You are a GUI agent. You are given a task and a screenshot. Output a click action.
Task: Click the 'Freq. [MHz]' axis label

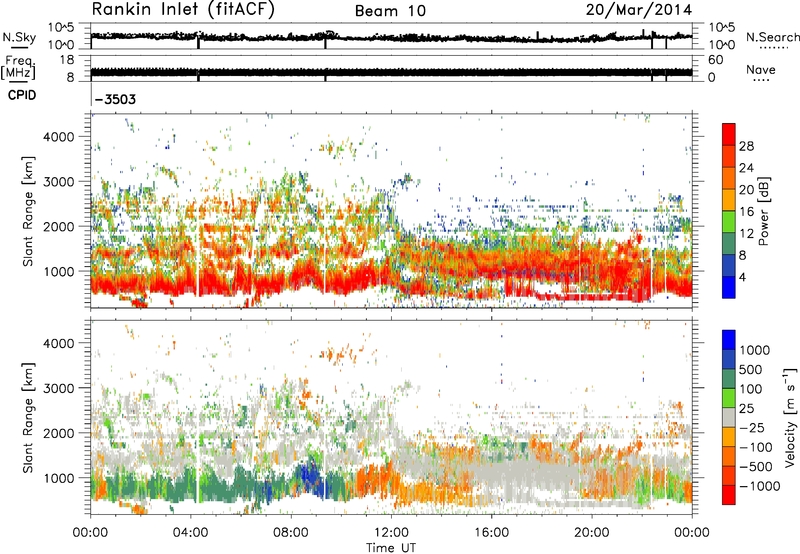(x=18, y=68)
